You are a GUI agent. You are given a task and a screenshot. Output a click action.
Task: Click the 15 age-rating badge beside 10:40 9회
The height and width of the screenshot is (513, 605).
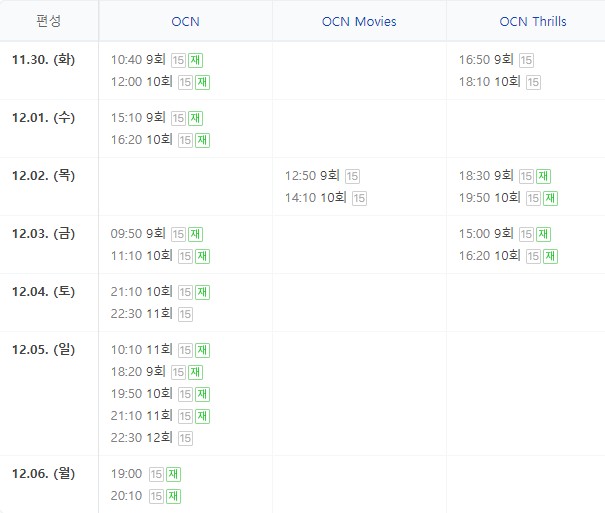point(178,60)
